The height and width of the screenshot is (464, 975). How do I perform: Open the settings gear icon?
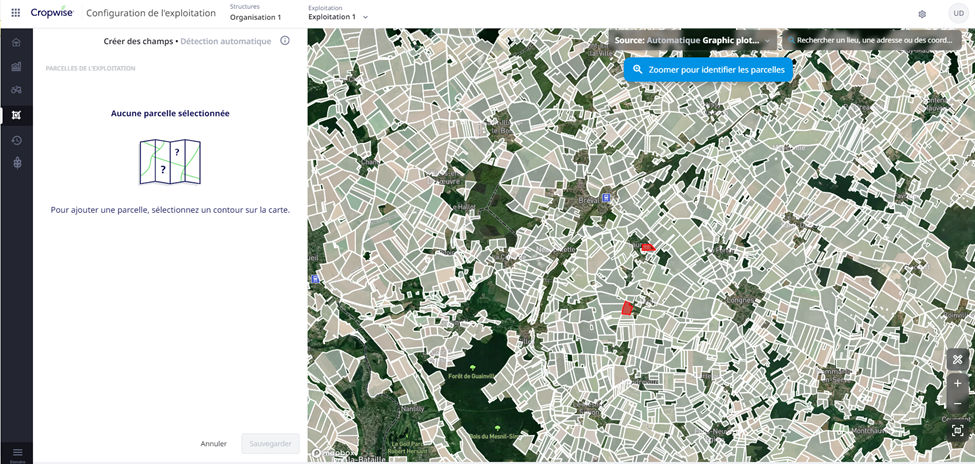point(922,14)
